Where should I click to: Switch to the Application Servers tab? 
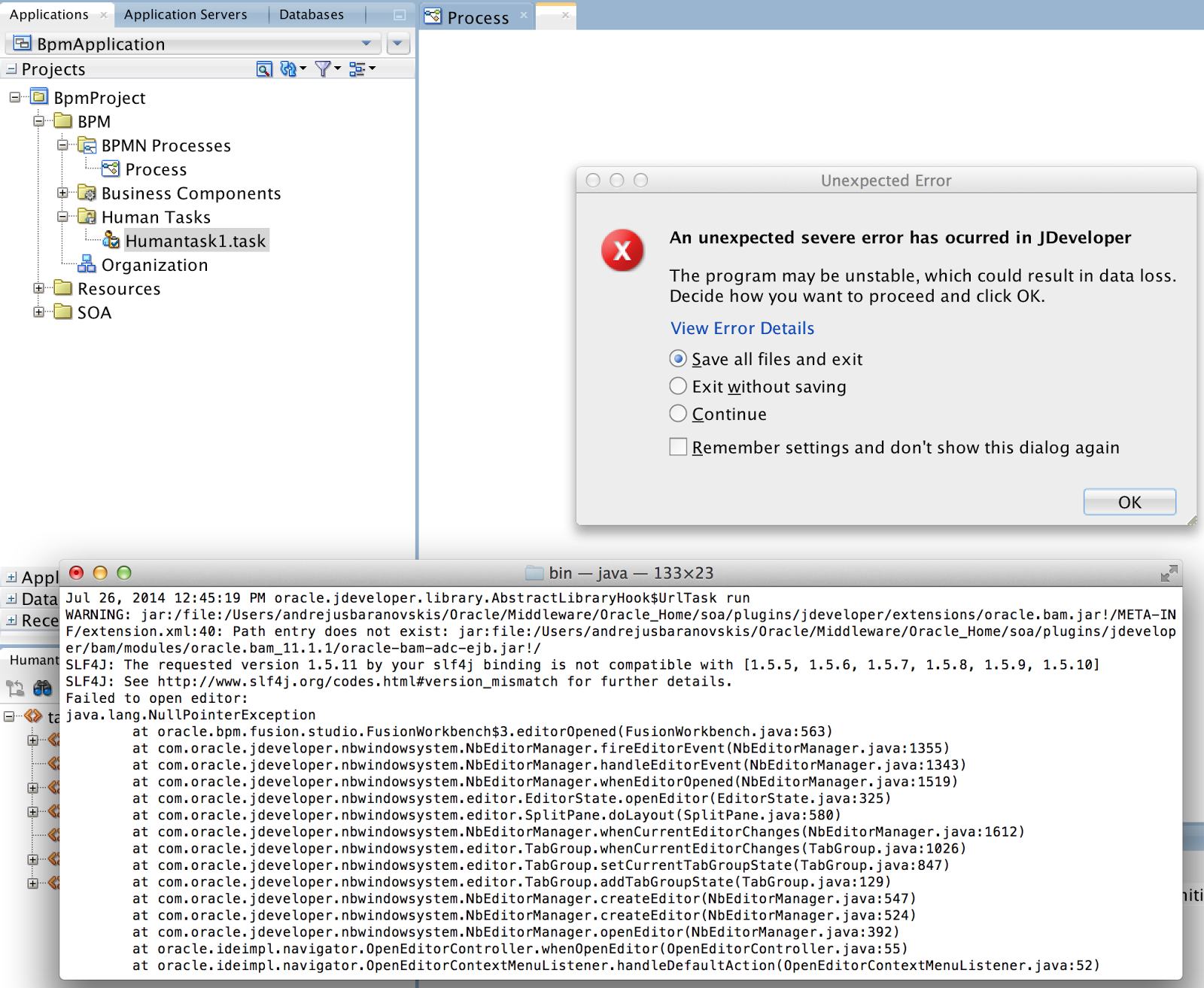click(x=185, y=14)
